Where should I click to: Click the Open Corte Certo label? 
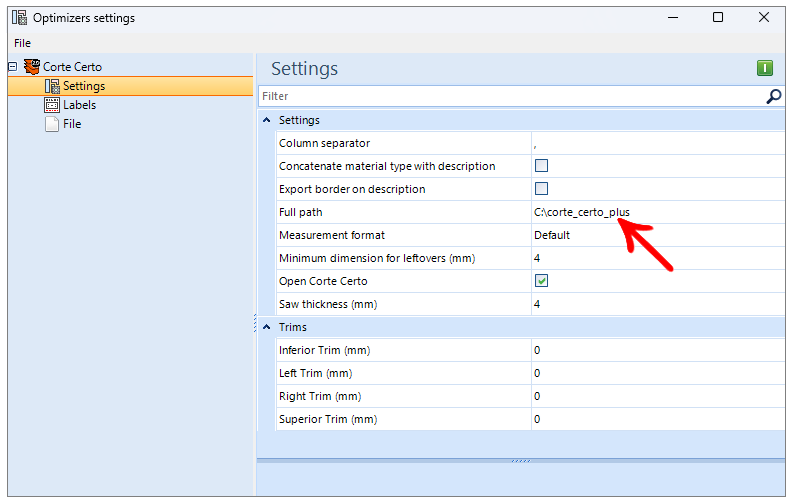coord(323,281)
